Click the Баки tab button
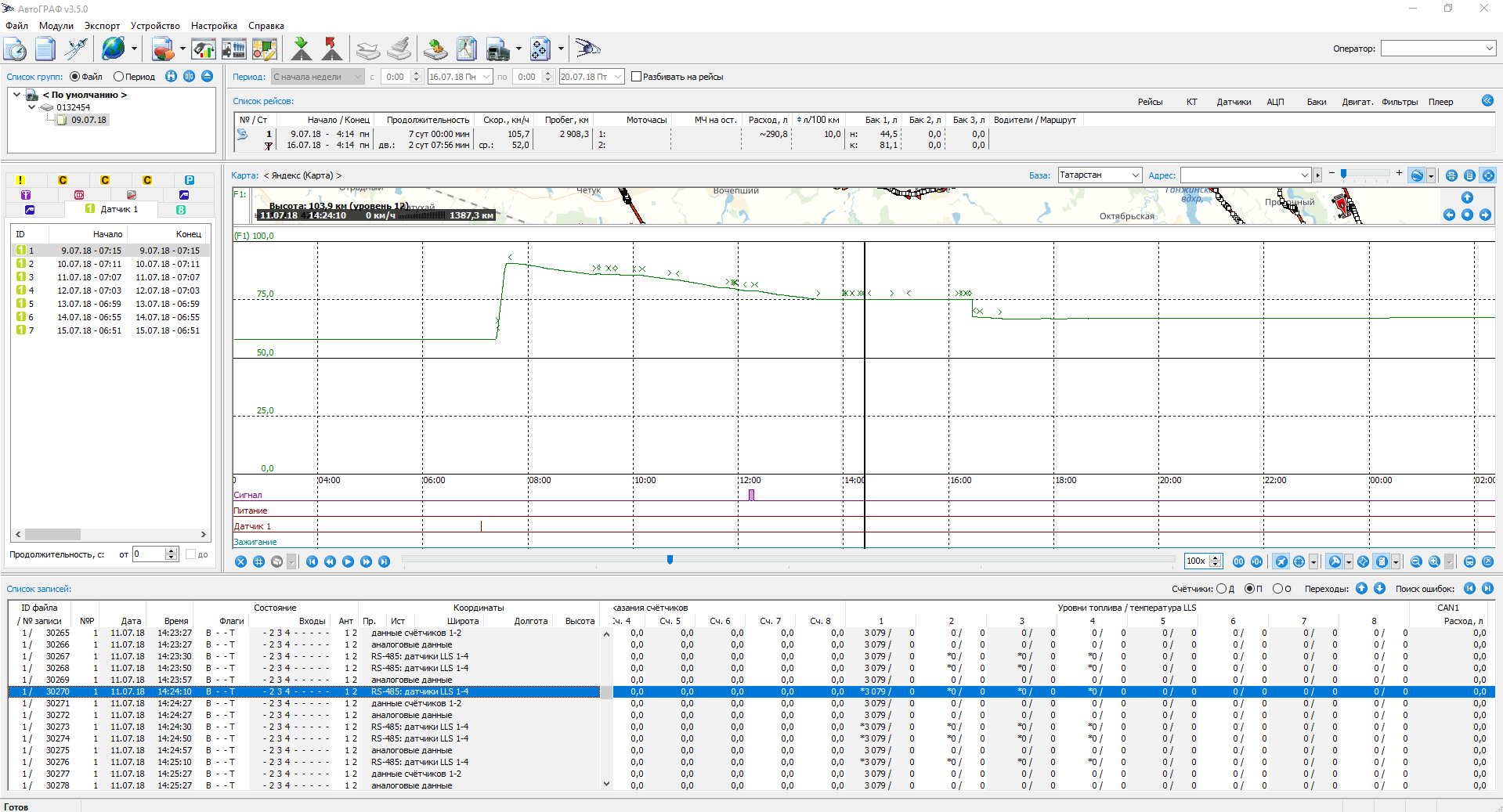Image resolution: width=1503 pixels, height=812 pixels. [1316, 102]
